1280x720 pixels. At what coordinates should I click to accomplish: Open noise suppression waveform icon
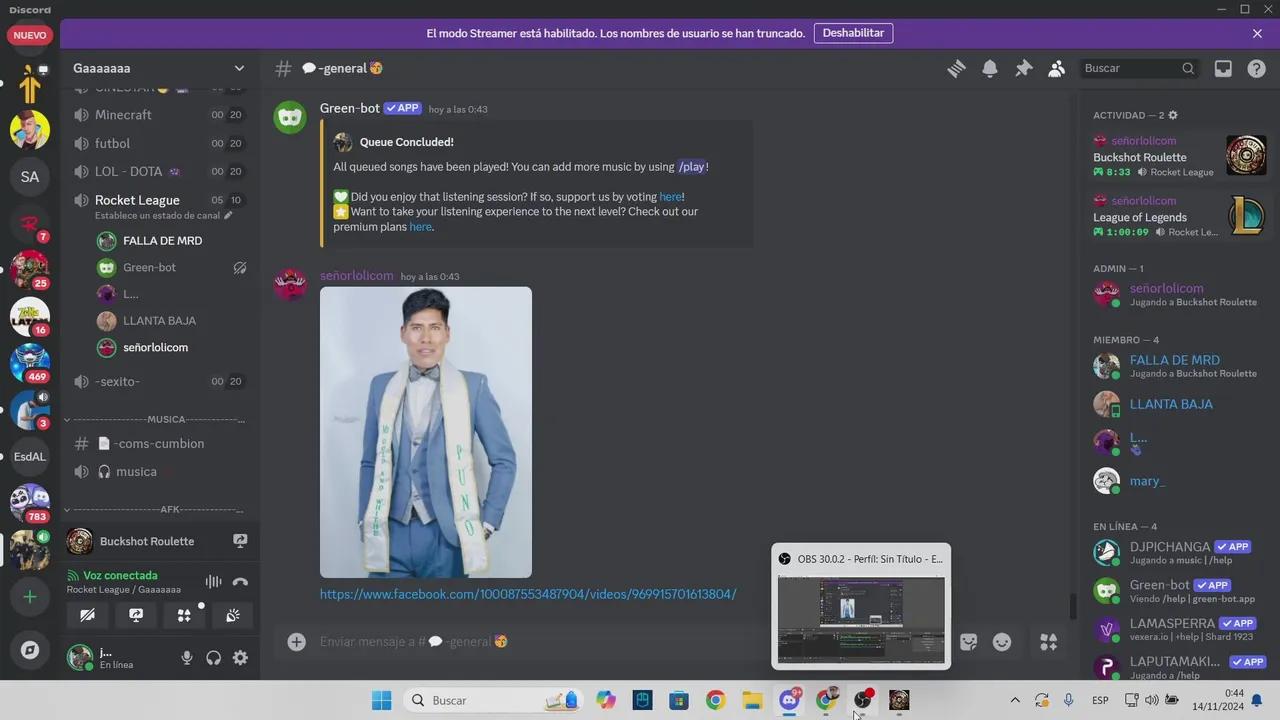pyautogui.click(x=213, y=582)
